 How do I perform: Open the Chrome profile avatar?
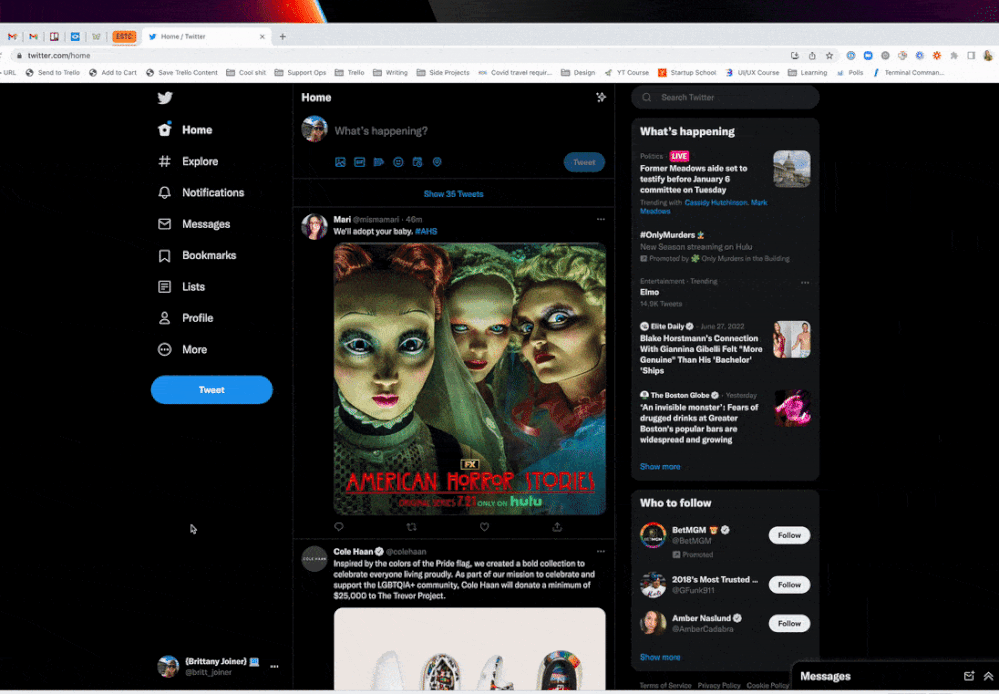[988, 55]
